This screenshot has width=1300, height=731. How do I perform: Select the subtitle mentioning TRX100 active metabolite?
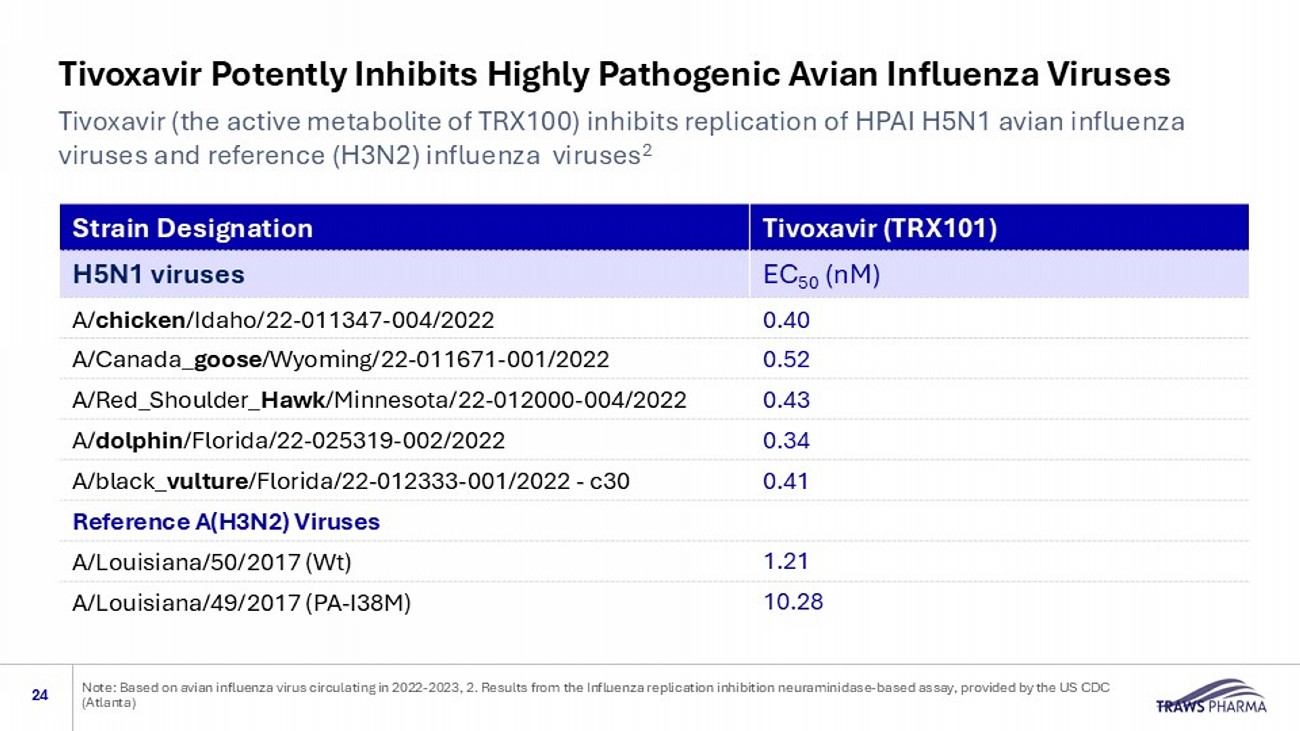tap(621, 139)
